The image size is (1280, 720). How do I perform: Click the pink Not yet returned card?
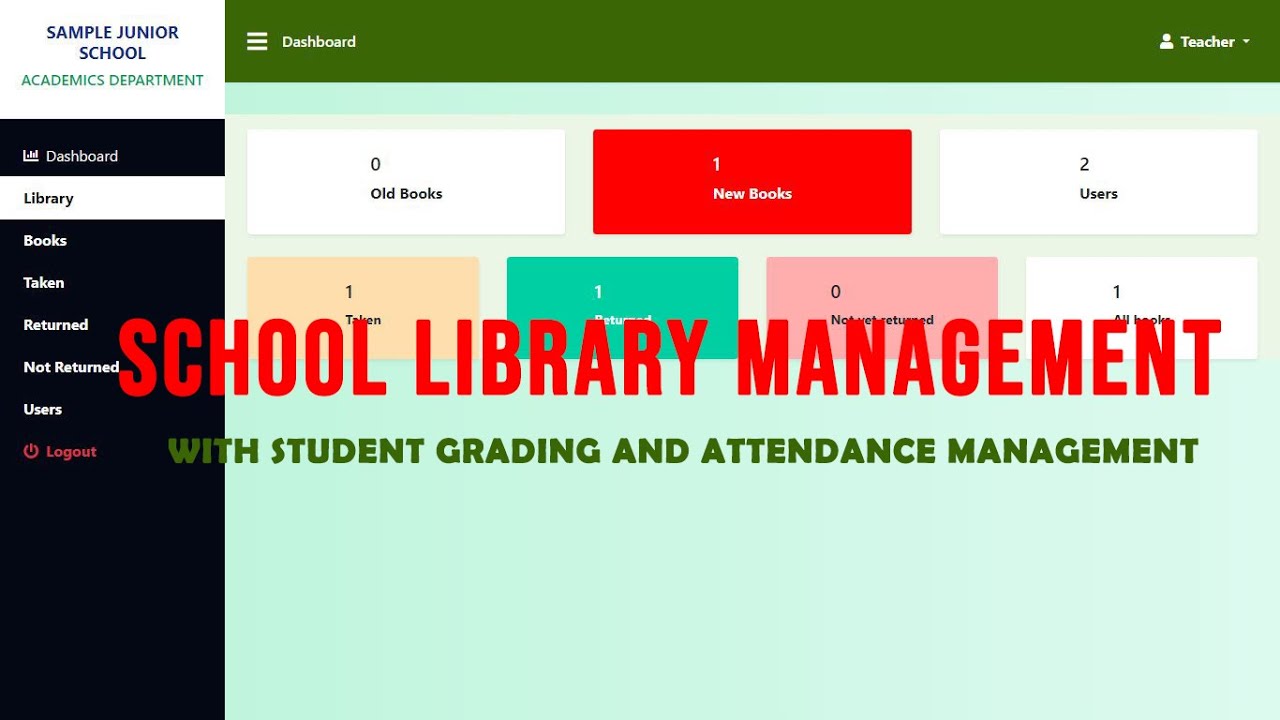[882, 308]
